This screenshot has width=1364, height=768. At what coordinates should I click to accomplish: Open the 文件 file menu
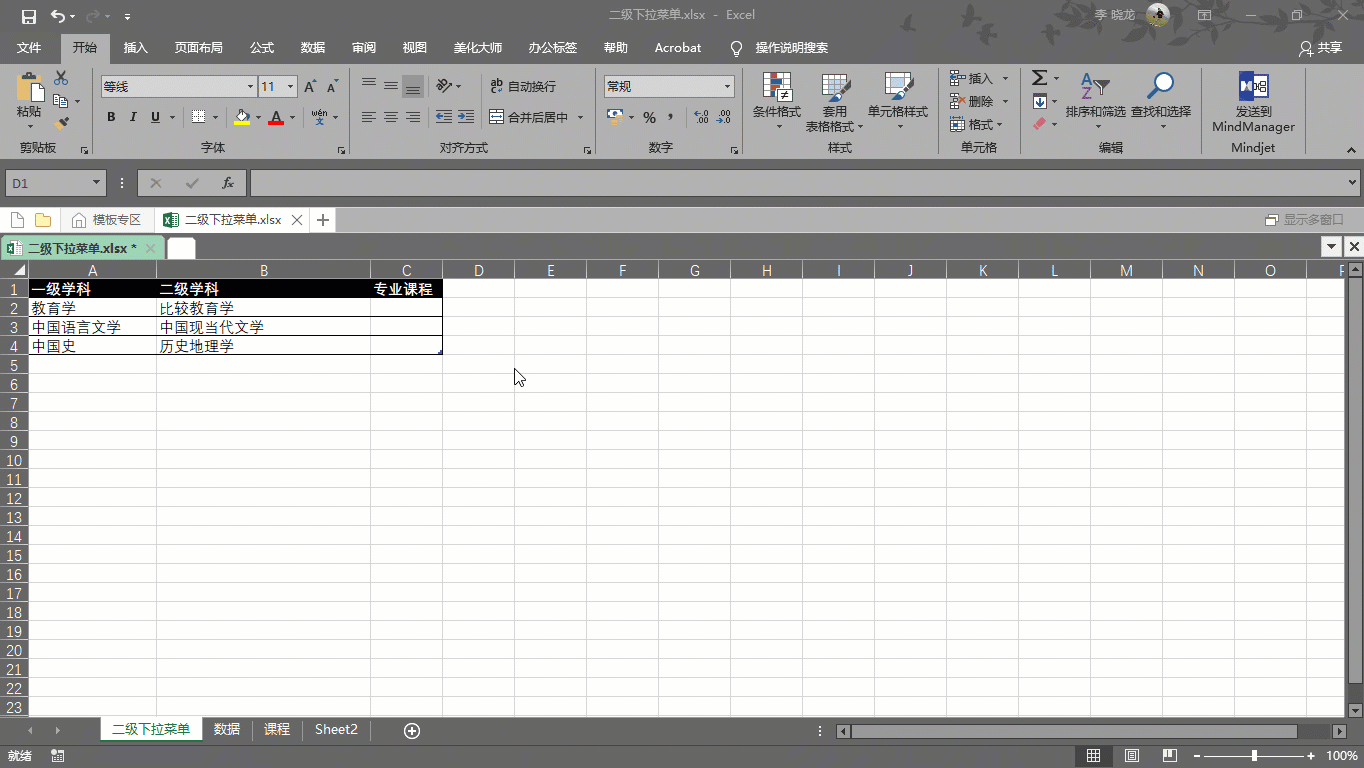click(29, 48)
